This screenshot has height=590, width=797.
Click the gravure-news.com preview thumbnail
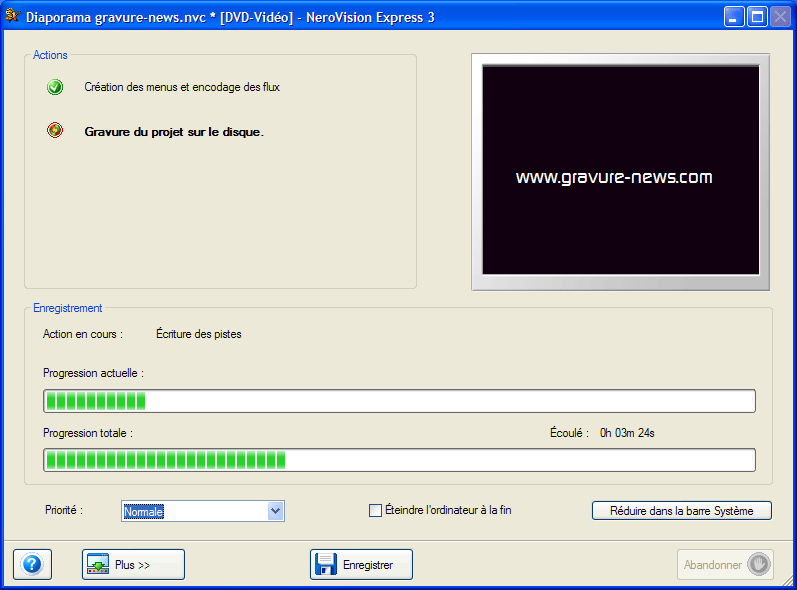tap(621, 171)
